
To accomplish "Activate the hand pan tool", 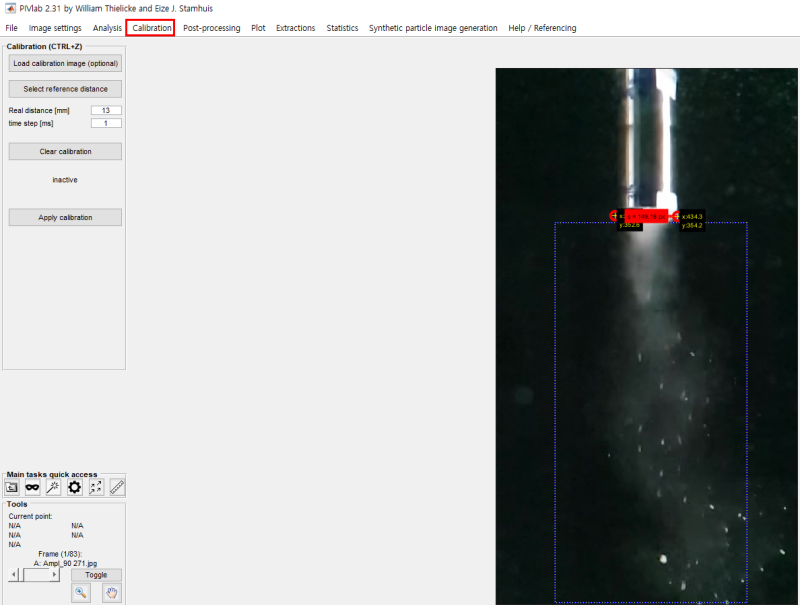I will [112, 593].
